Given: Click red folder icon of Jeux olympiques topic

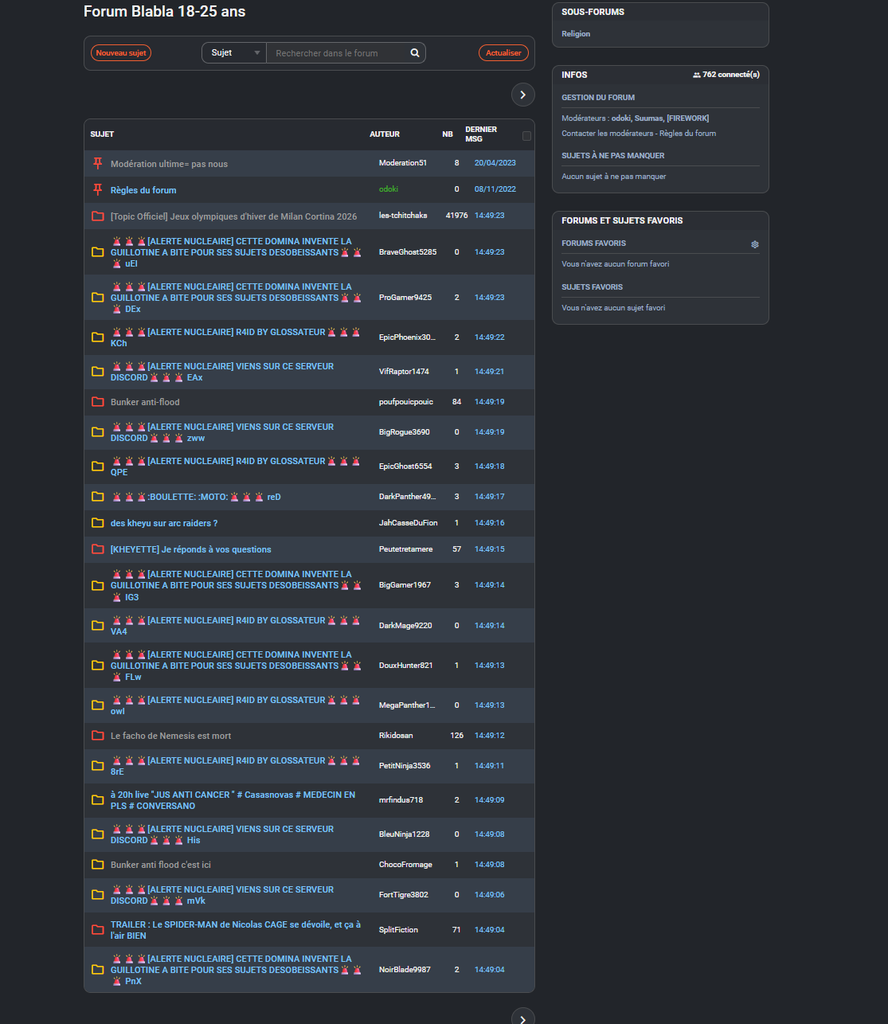Looking at the screenshot, I should (x=97, y=216).
